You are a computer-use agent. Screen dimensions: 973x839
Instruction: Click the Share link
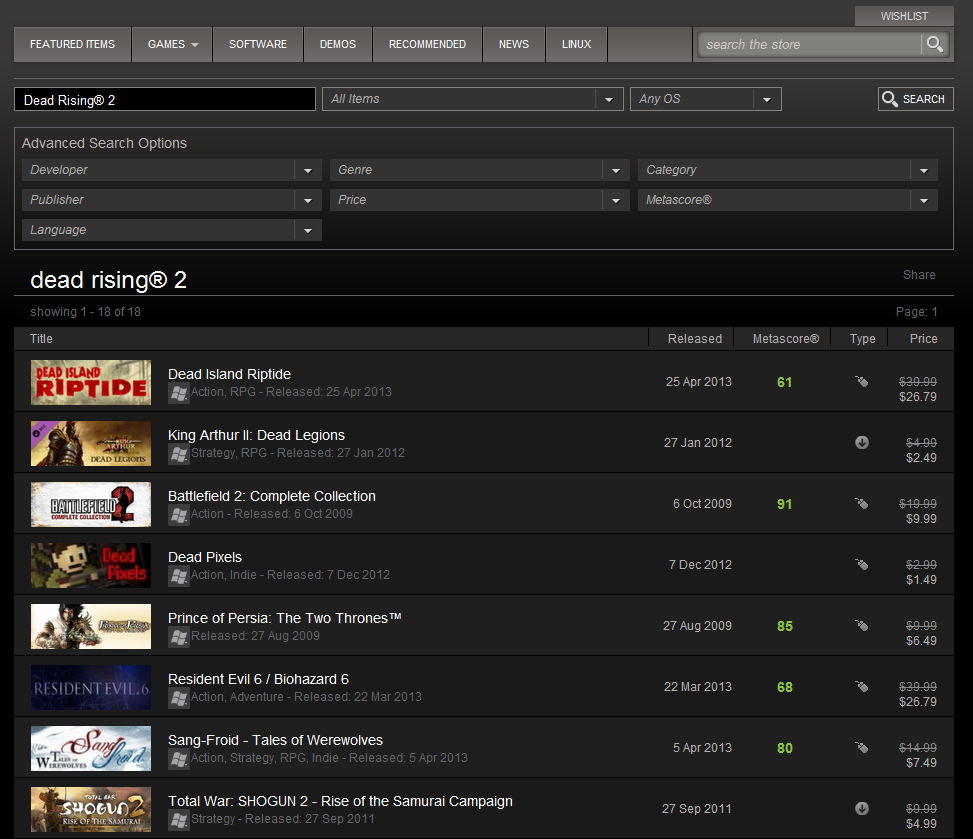919,275
